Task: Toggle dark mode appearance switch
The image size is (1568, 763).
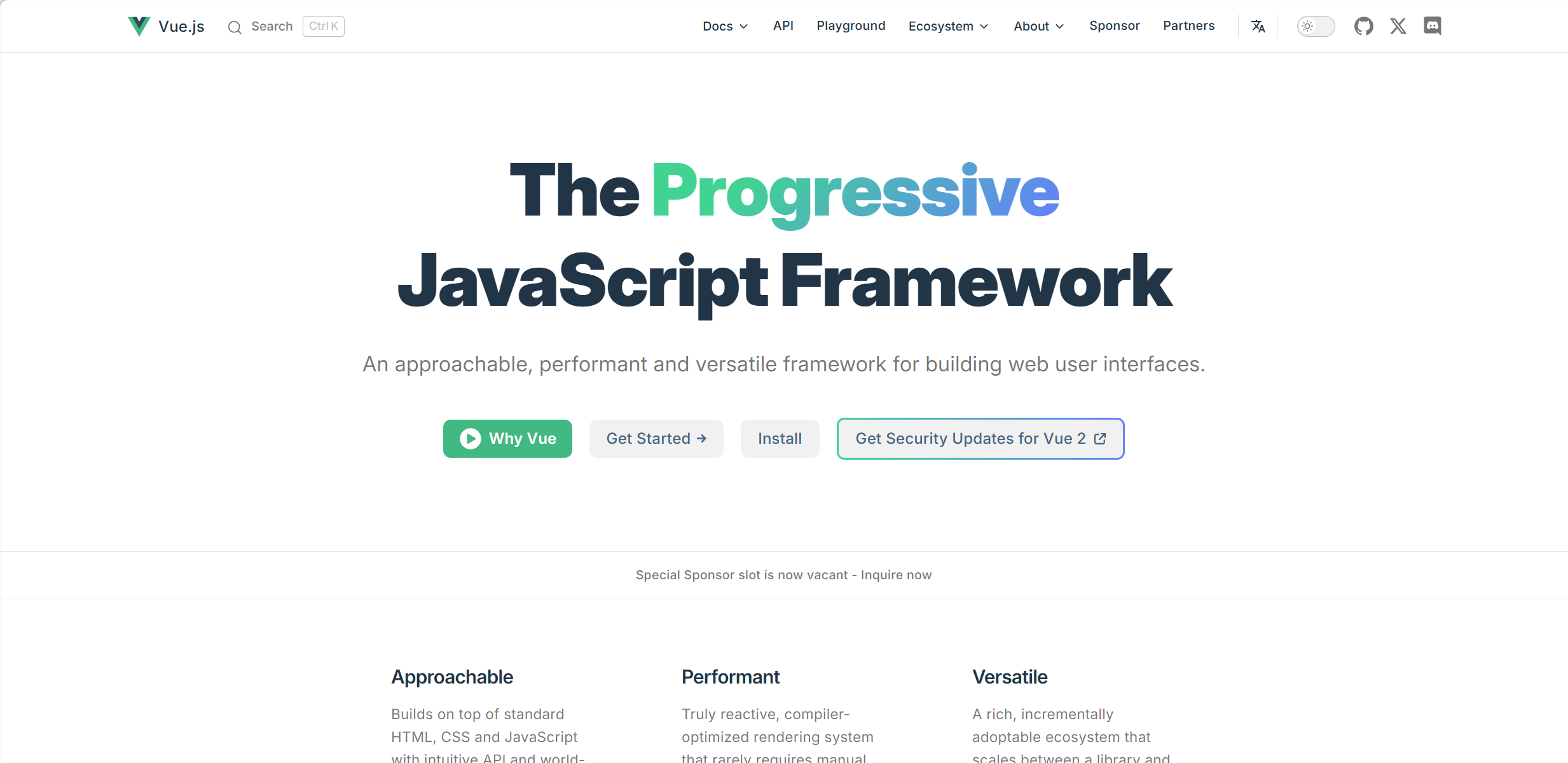Action: pyautogui.click(x=1316, y=26)
